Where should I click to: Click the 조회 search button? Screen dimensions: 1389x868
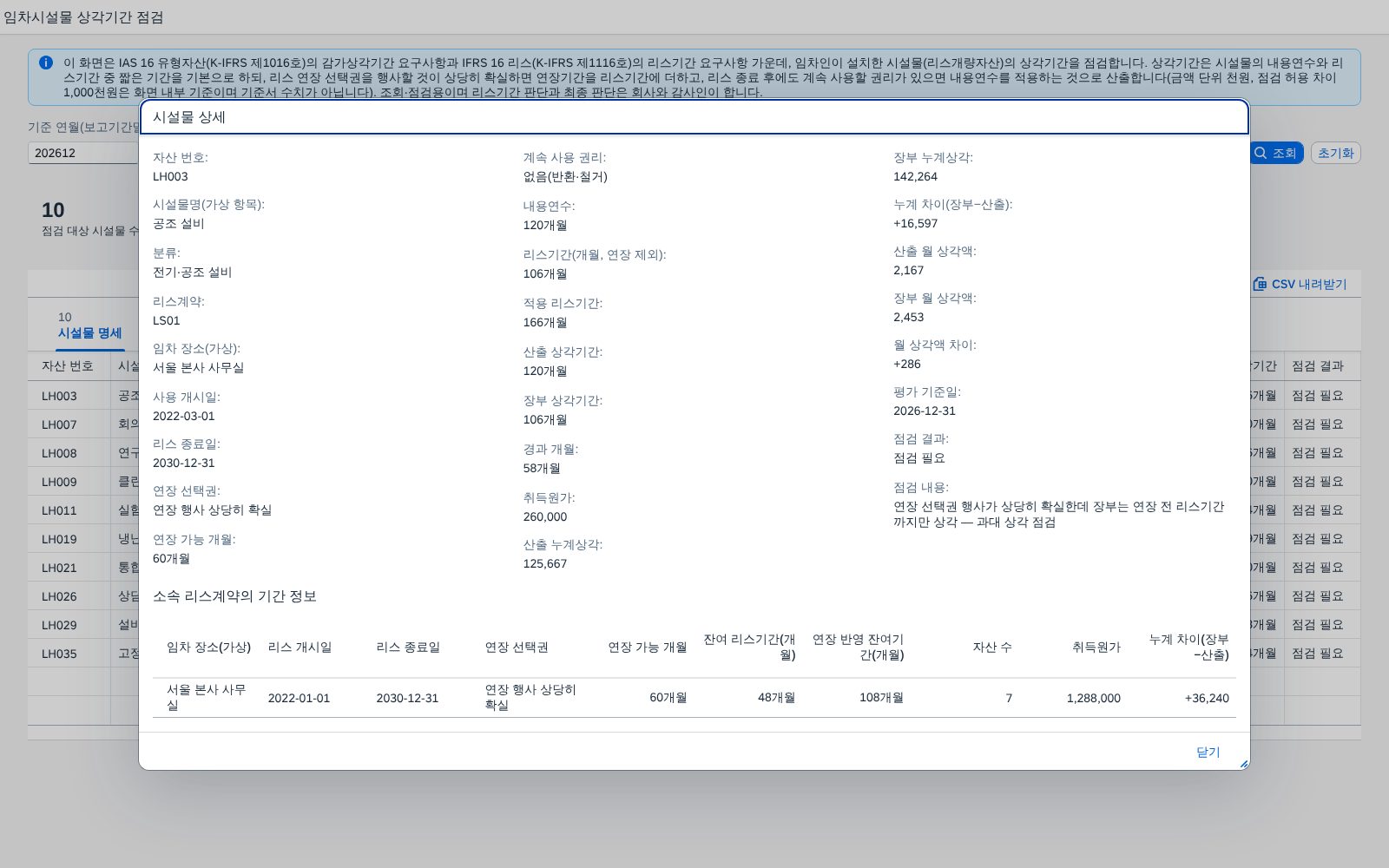click(x=1276, y=153)
